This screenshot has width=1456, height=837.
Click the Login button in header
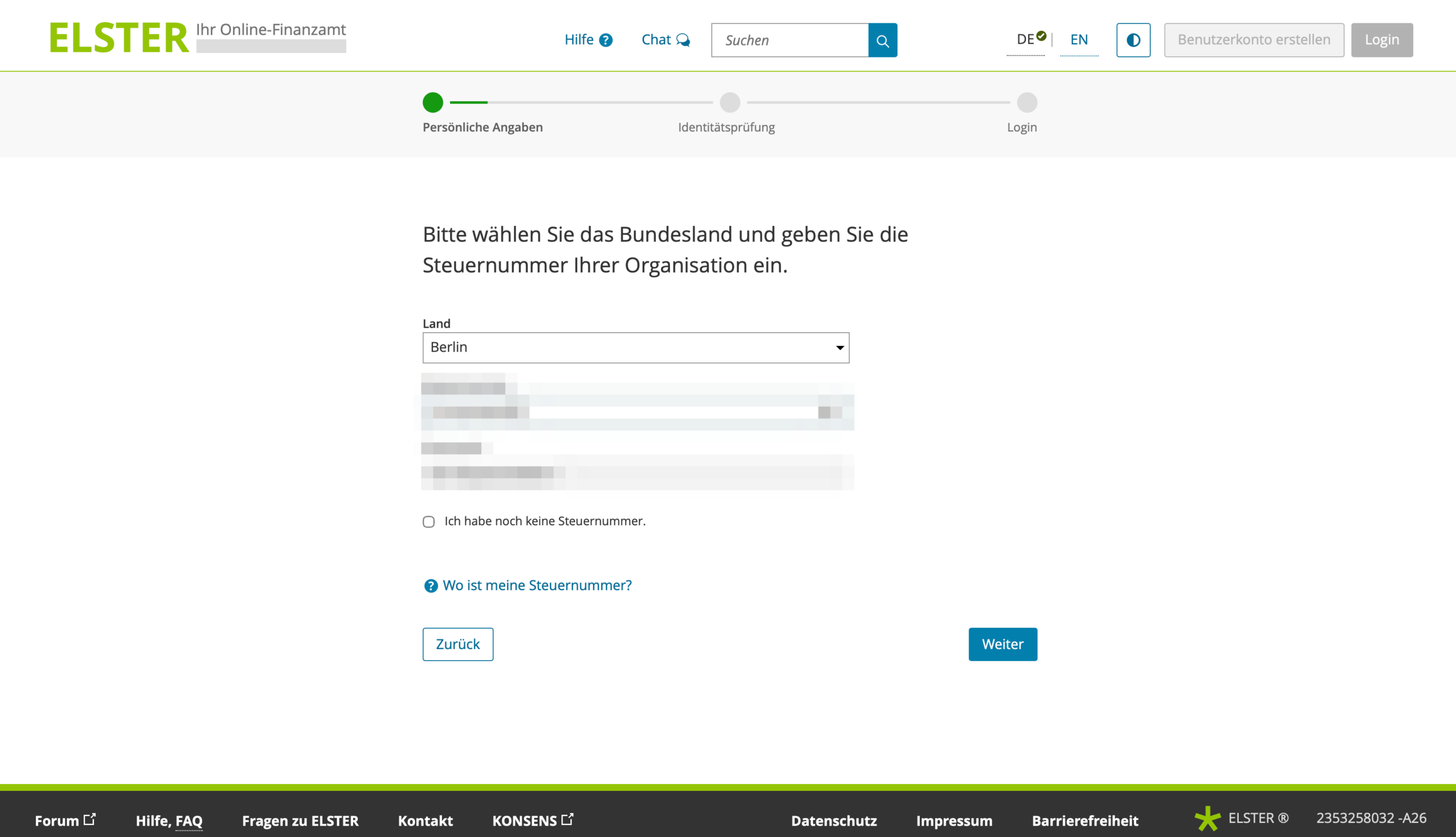coord(1382,40)
